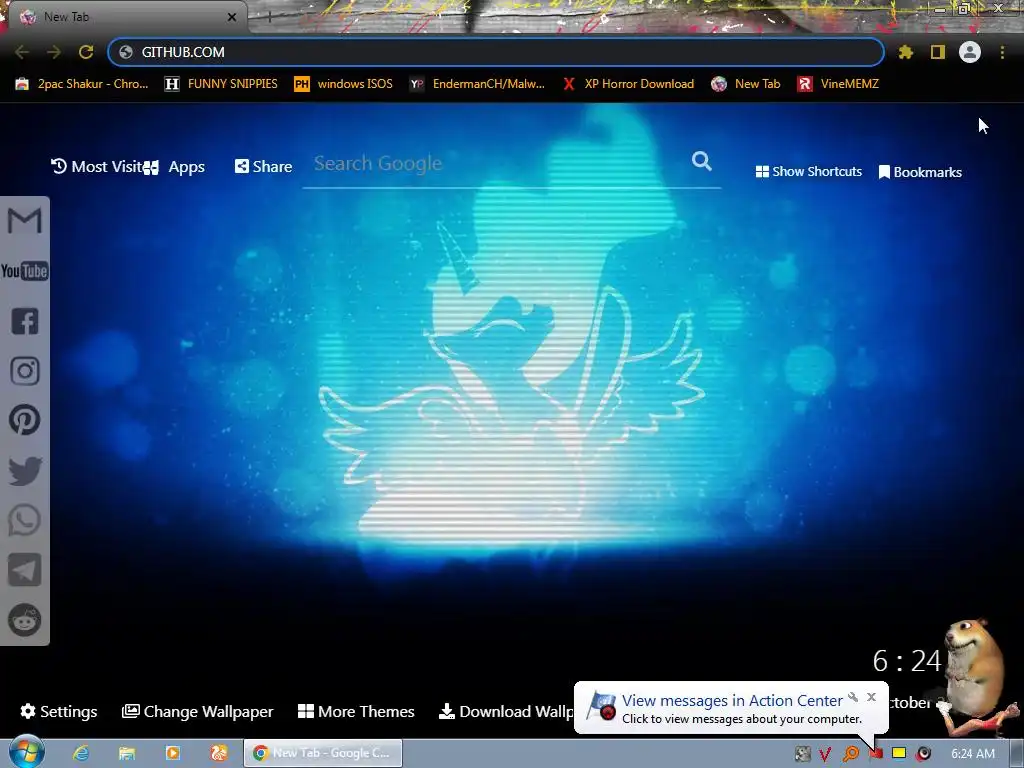Open the Windows Start menu

[27, 752]
